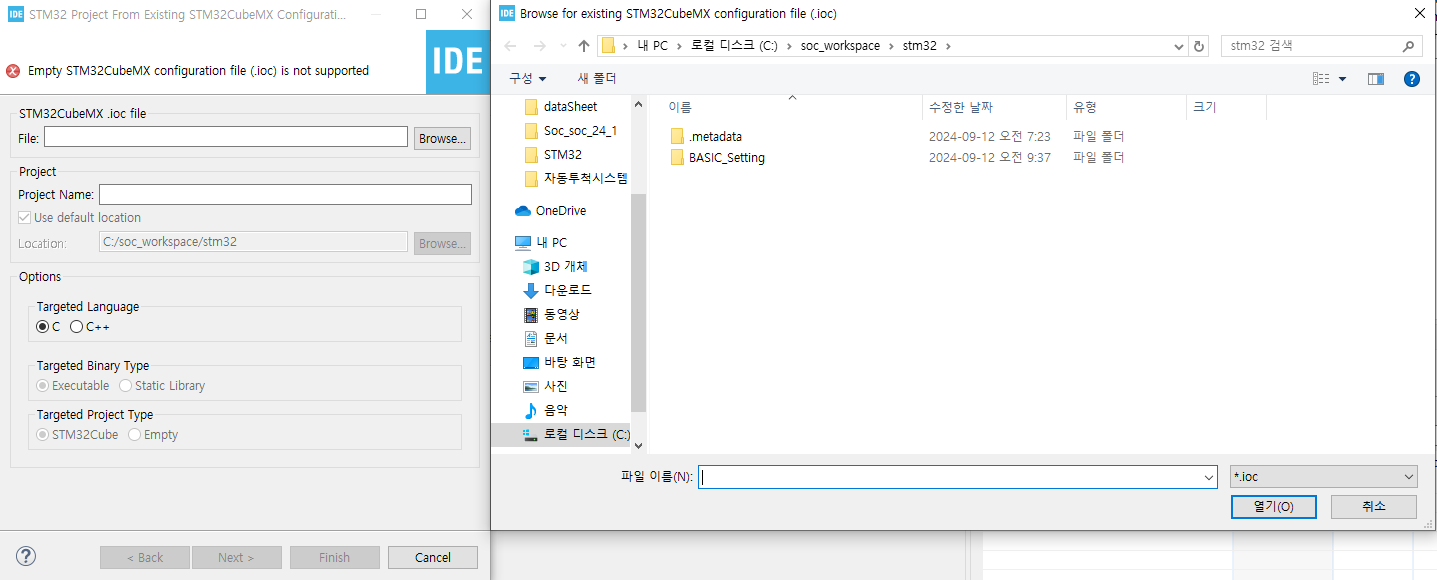Click 열기(O) open button
This screenshot has width=1437, height=580.
(1273, 507)
